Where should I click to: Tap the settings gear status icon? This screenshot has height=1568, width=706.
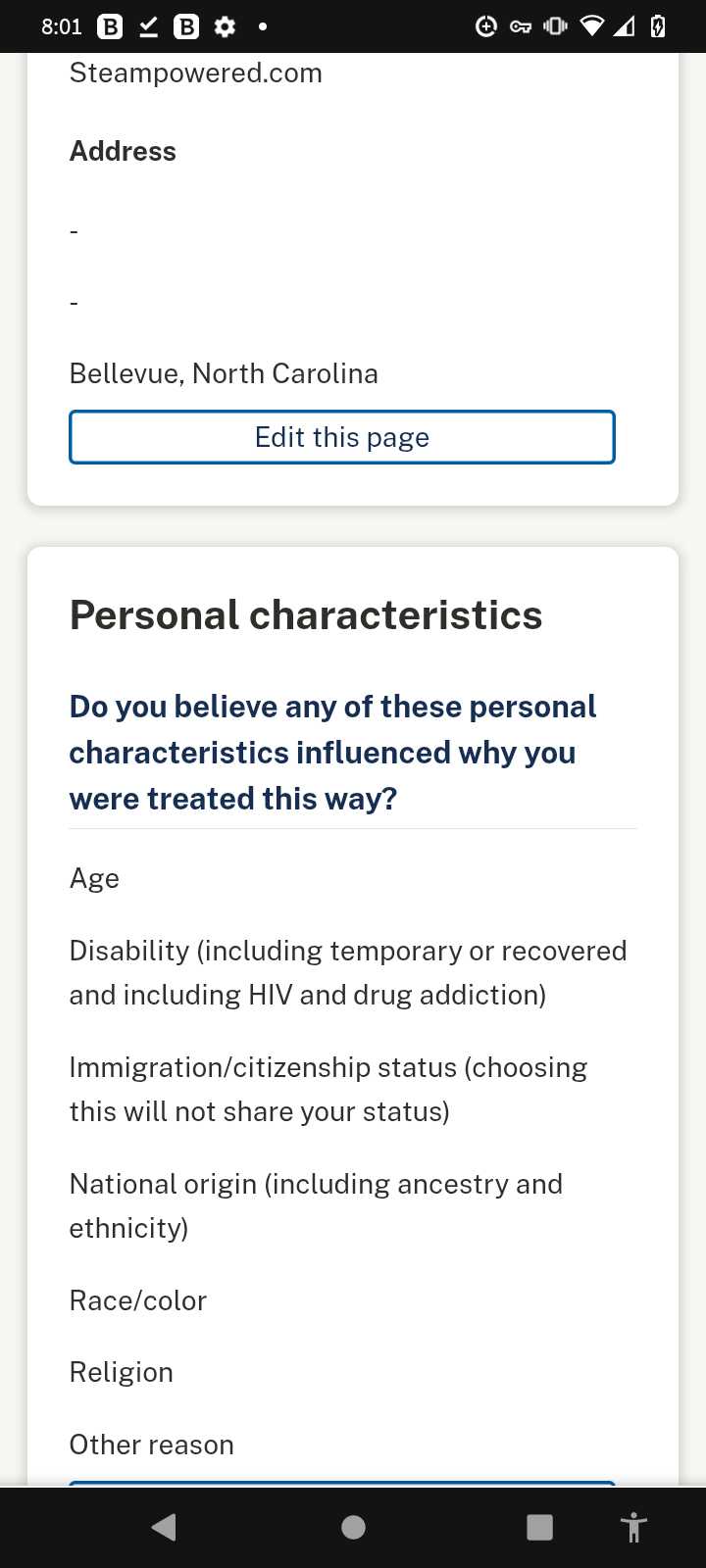tap(225, 26)
